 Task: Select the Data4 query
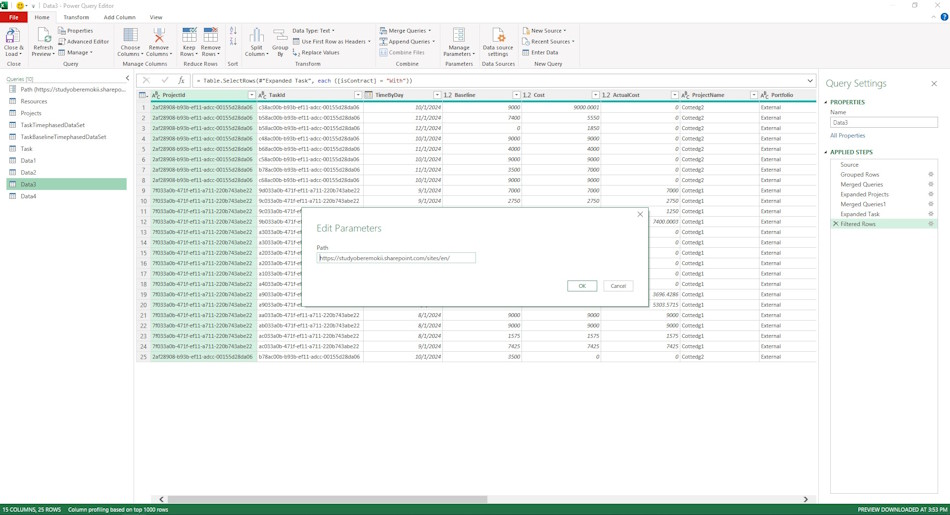click(x=66, y=196)
